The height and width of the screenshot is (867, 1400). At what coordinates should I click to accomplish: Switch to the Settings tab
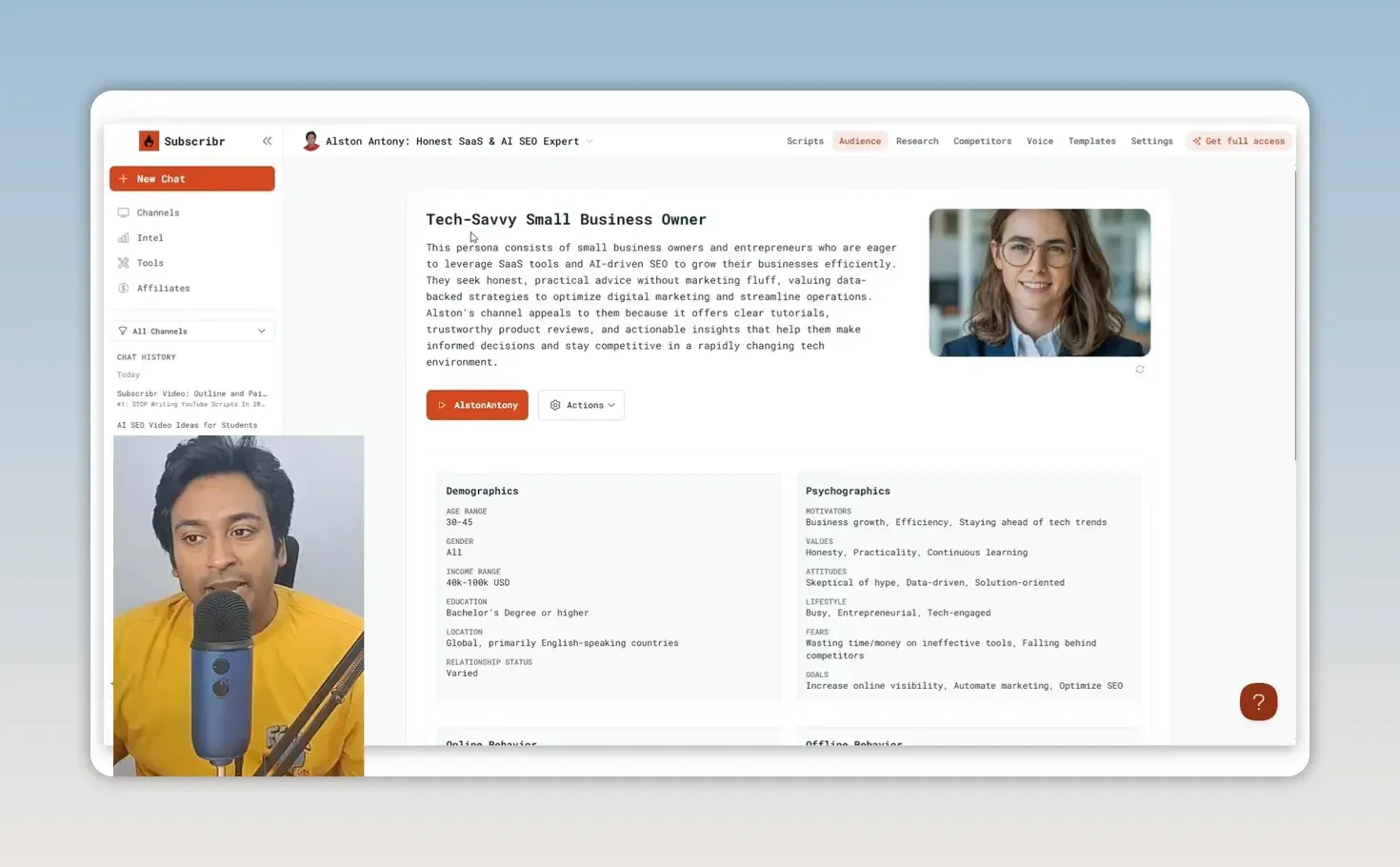point(1151,141)
